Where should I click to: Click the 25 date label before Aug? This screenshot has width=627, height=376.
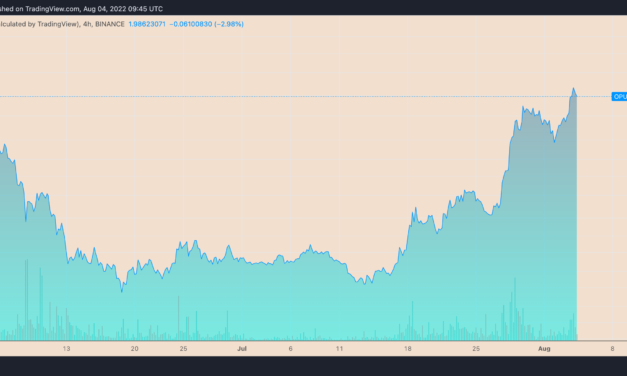click(476, 348)
